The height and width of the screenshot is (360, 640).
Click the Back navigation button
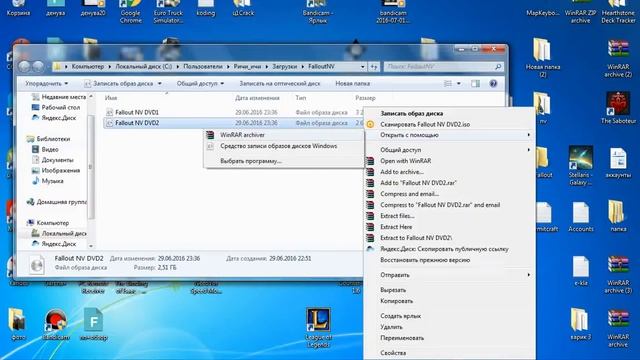tap(24, 66)
